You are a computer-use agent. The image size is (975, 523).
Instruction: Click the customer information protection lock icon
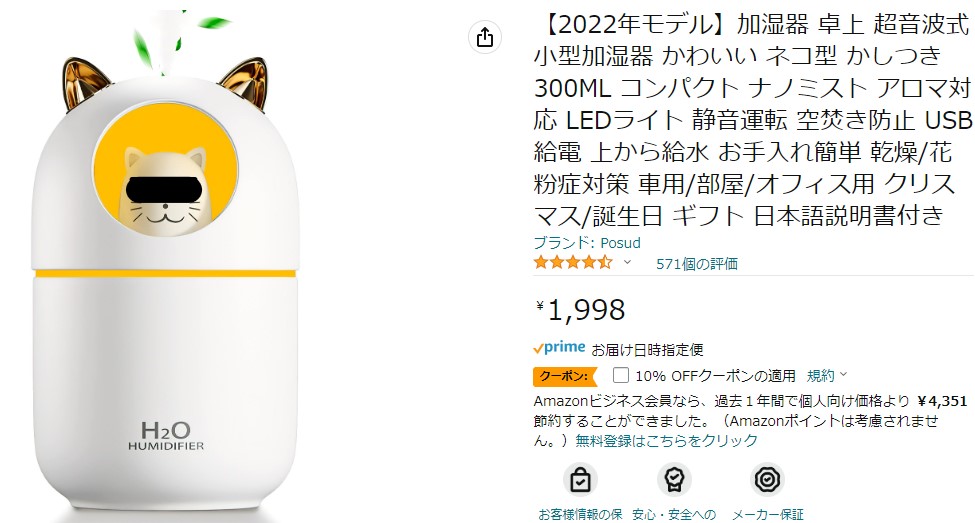click(580, 480)
